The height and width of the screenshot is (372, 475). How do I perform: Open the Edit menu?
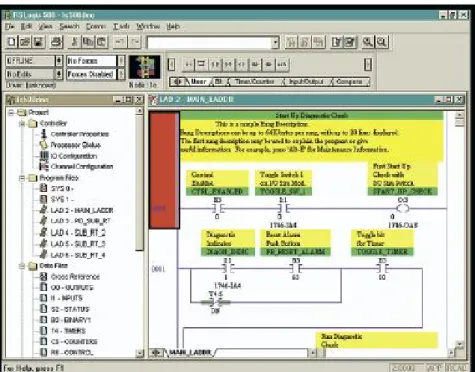(x=26, y=26)
